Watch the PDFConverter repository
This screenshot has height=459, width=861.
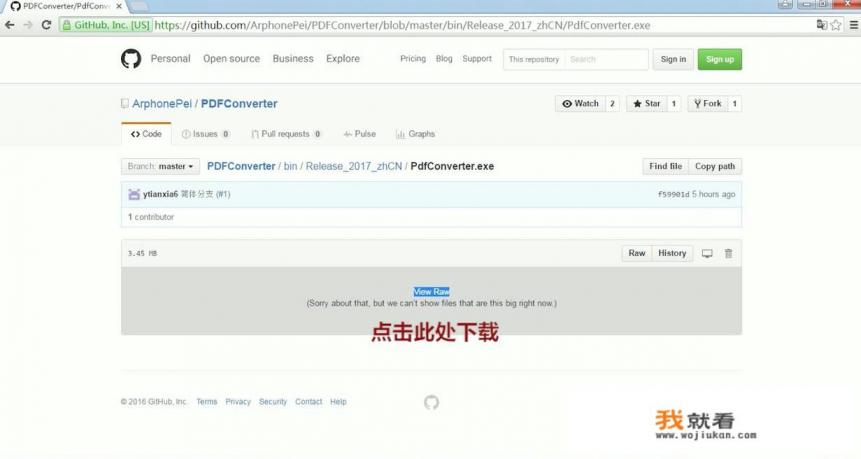(580, 104)
